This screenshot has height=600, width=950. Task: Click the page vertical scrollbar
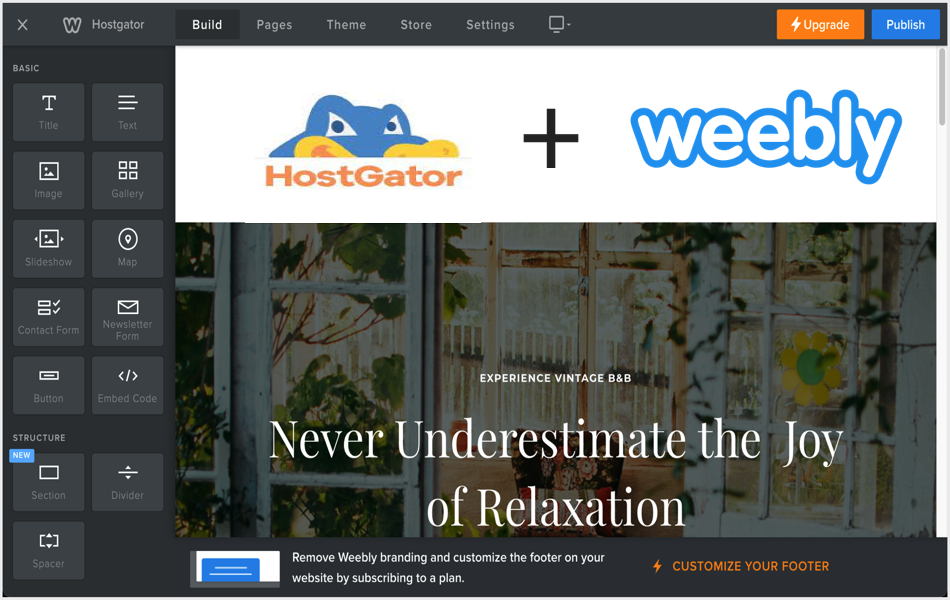coord(942,87)
